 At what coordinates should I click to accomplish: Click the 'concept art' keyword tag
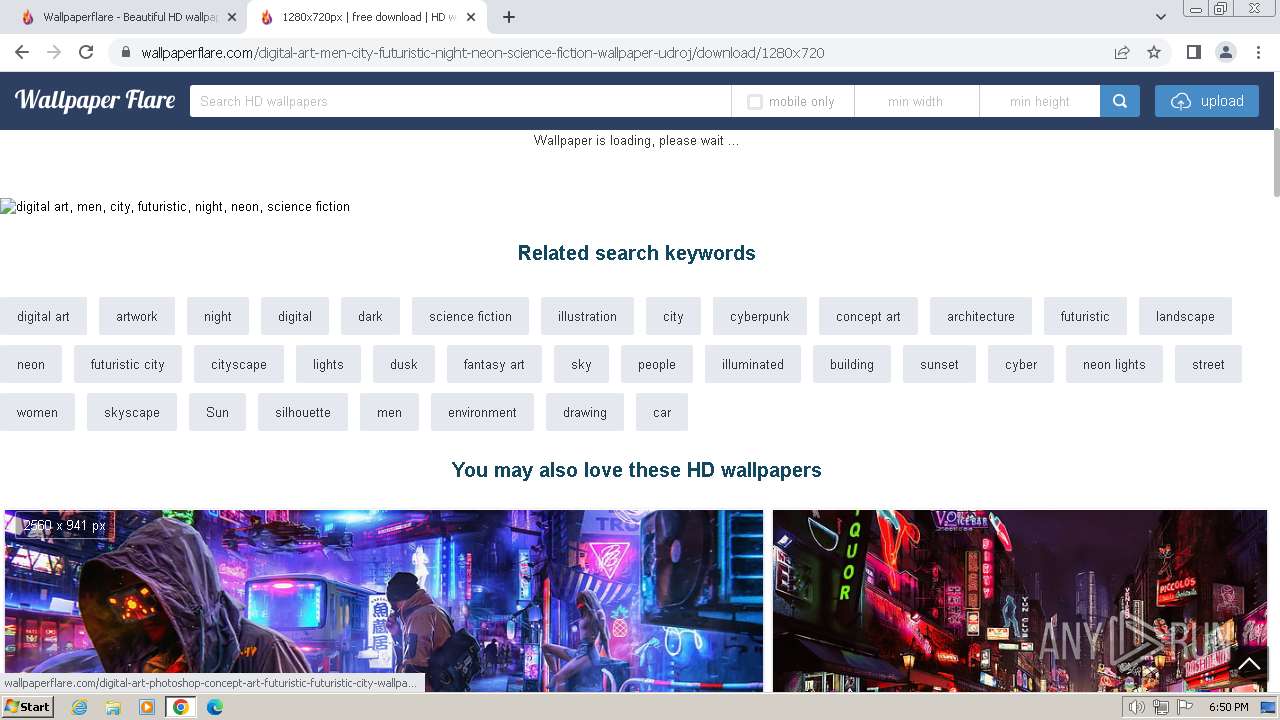pos(868,316)
